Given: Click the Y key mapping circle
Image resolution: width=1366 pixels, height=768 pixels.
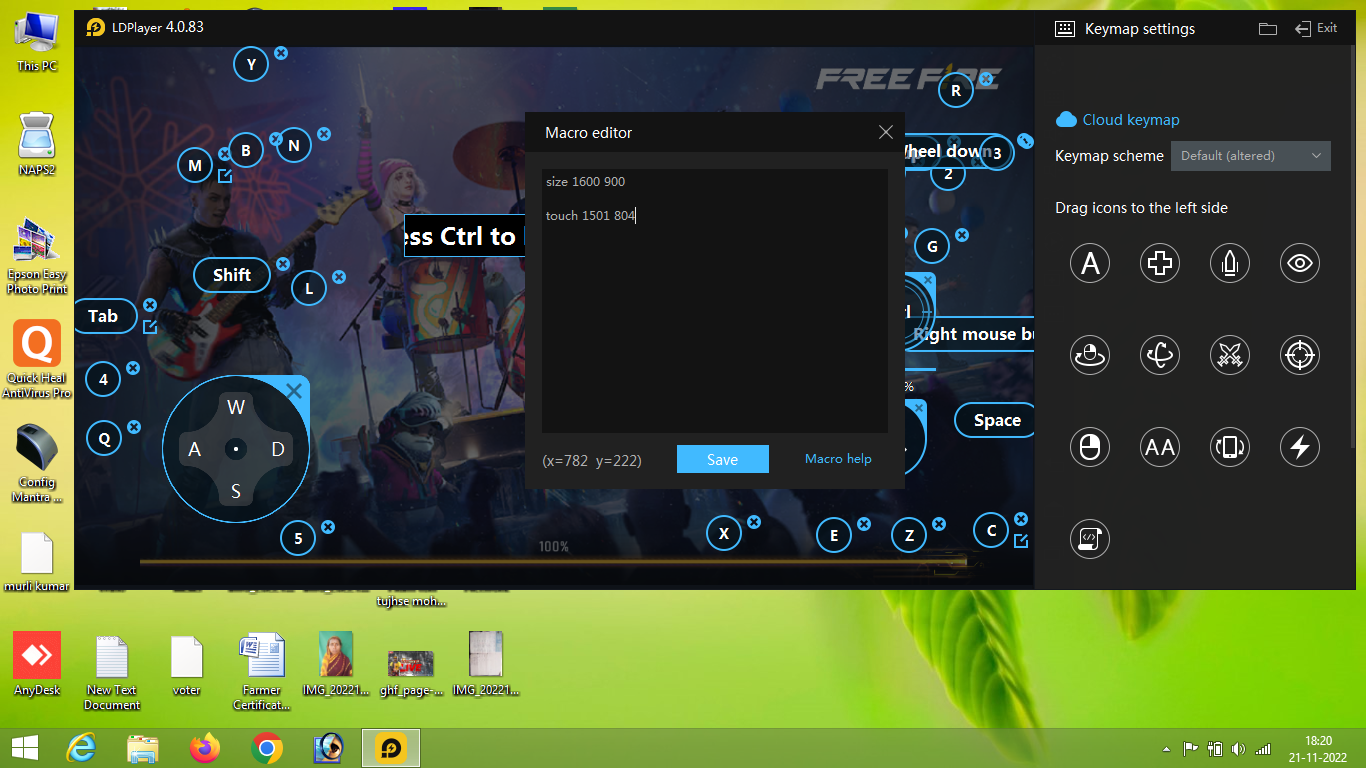Looking at the screenshot, I should pyautogui.click(x=251, y=65).
